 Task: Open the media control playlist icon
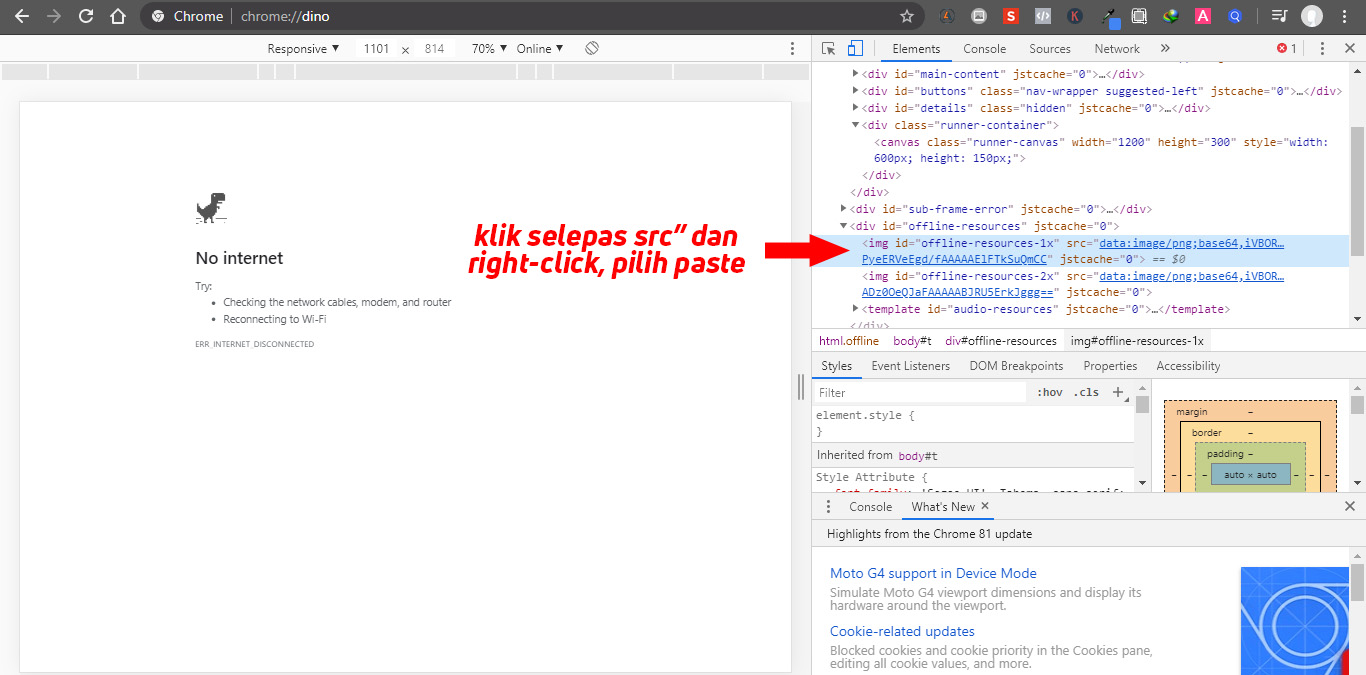[1279, 16]
